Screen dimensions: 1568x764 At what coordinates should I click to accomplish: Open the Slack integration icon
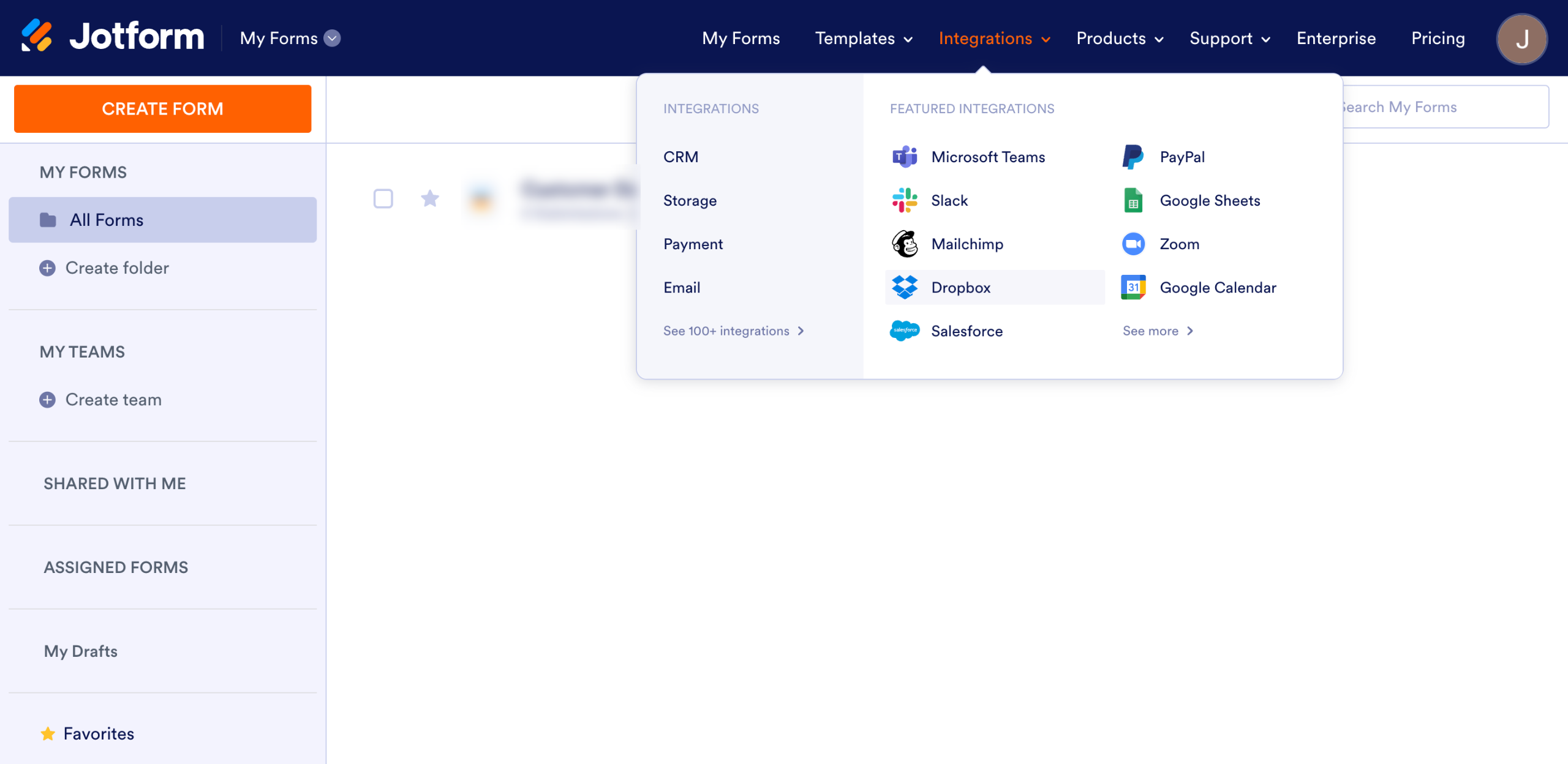click(905, 200)
